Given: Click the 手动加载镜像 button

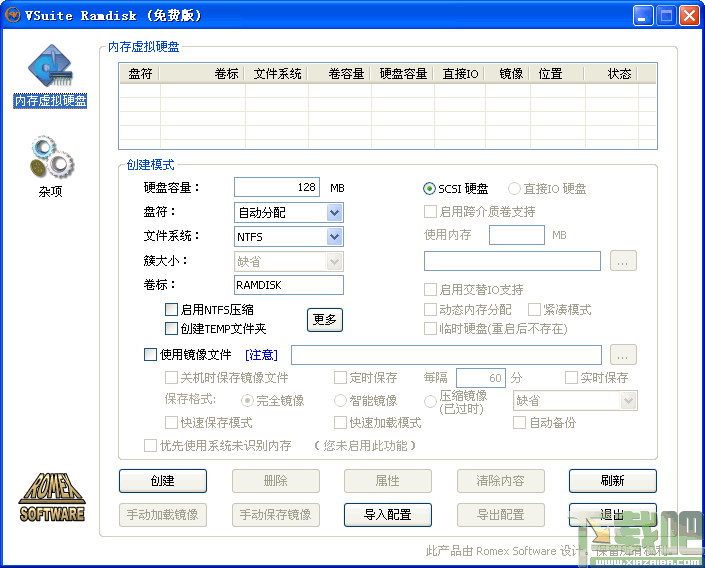Looking at the screenshot, I should [163, 514].
